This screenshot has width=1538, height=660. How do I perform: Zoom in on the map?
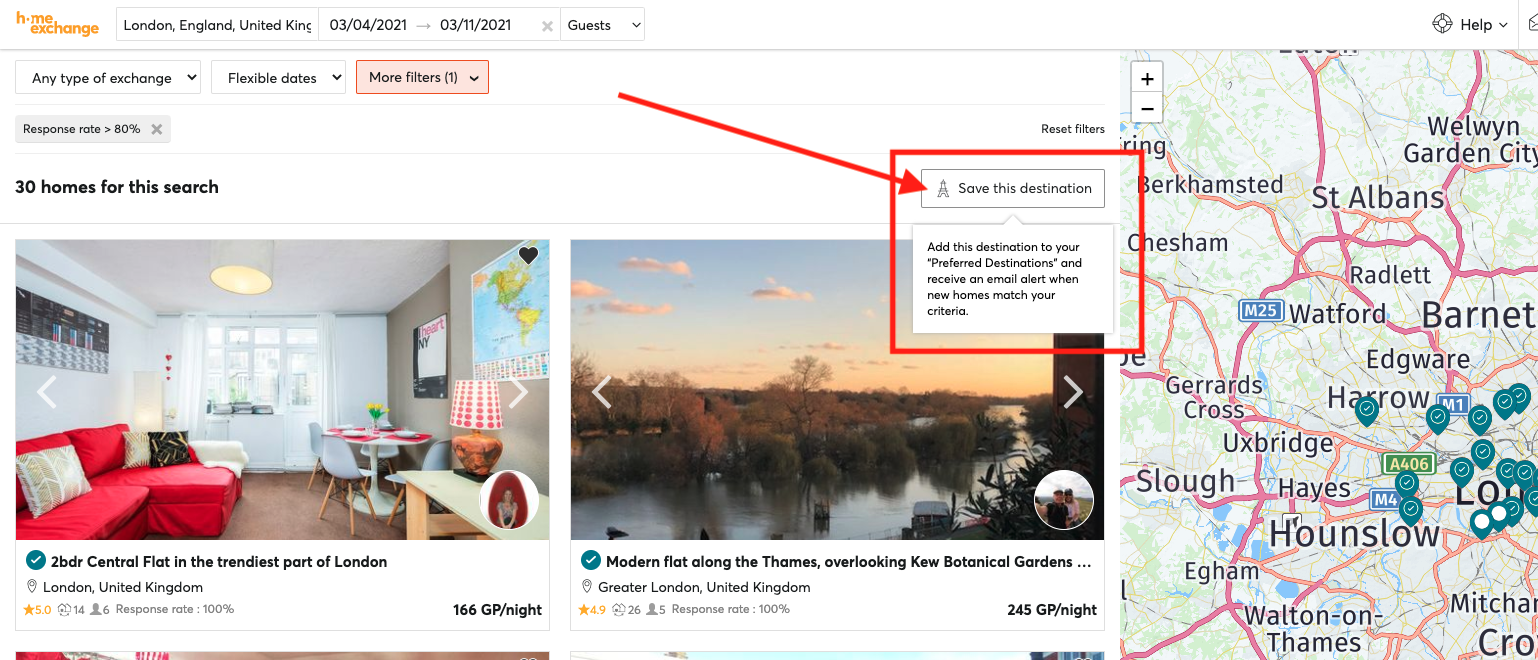coord(1146,77)
